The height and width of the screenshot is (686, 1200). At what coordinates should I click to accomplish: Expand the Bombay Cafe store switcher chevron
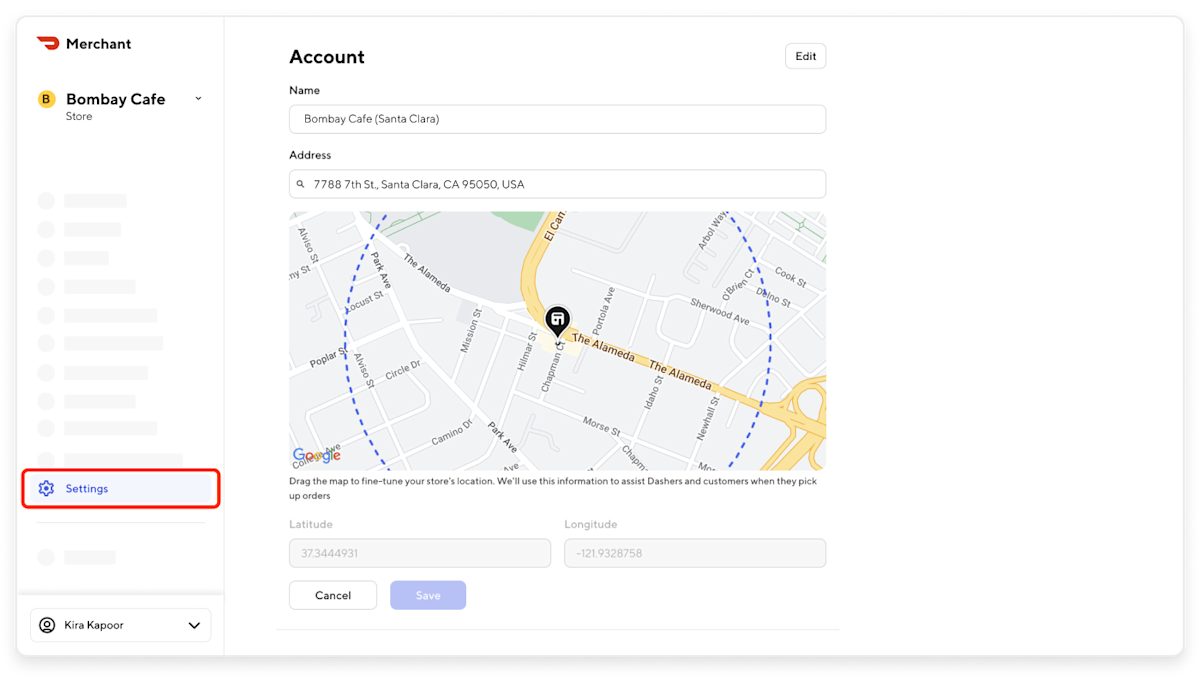198,98
